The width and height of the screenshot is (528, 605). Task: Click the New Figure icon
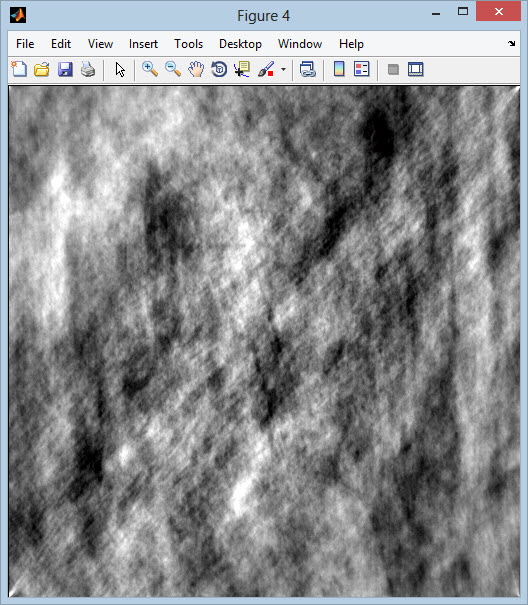click(19, 70)
